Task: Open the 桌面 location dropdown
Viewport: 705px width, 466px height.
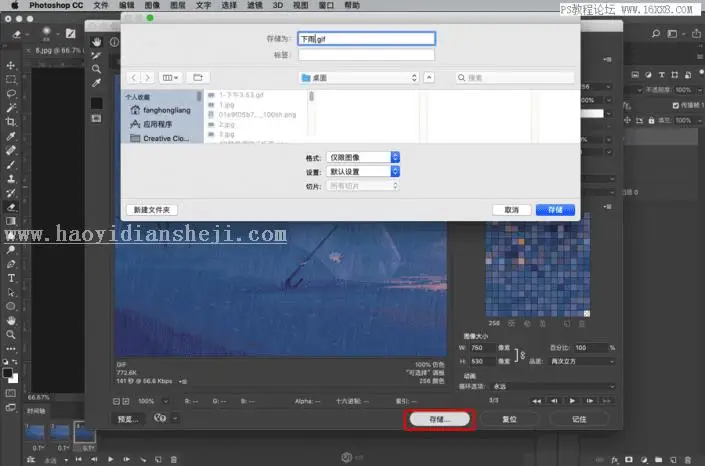Action: [359, 78]
